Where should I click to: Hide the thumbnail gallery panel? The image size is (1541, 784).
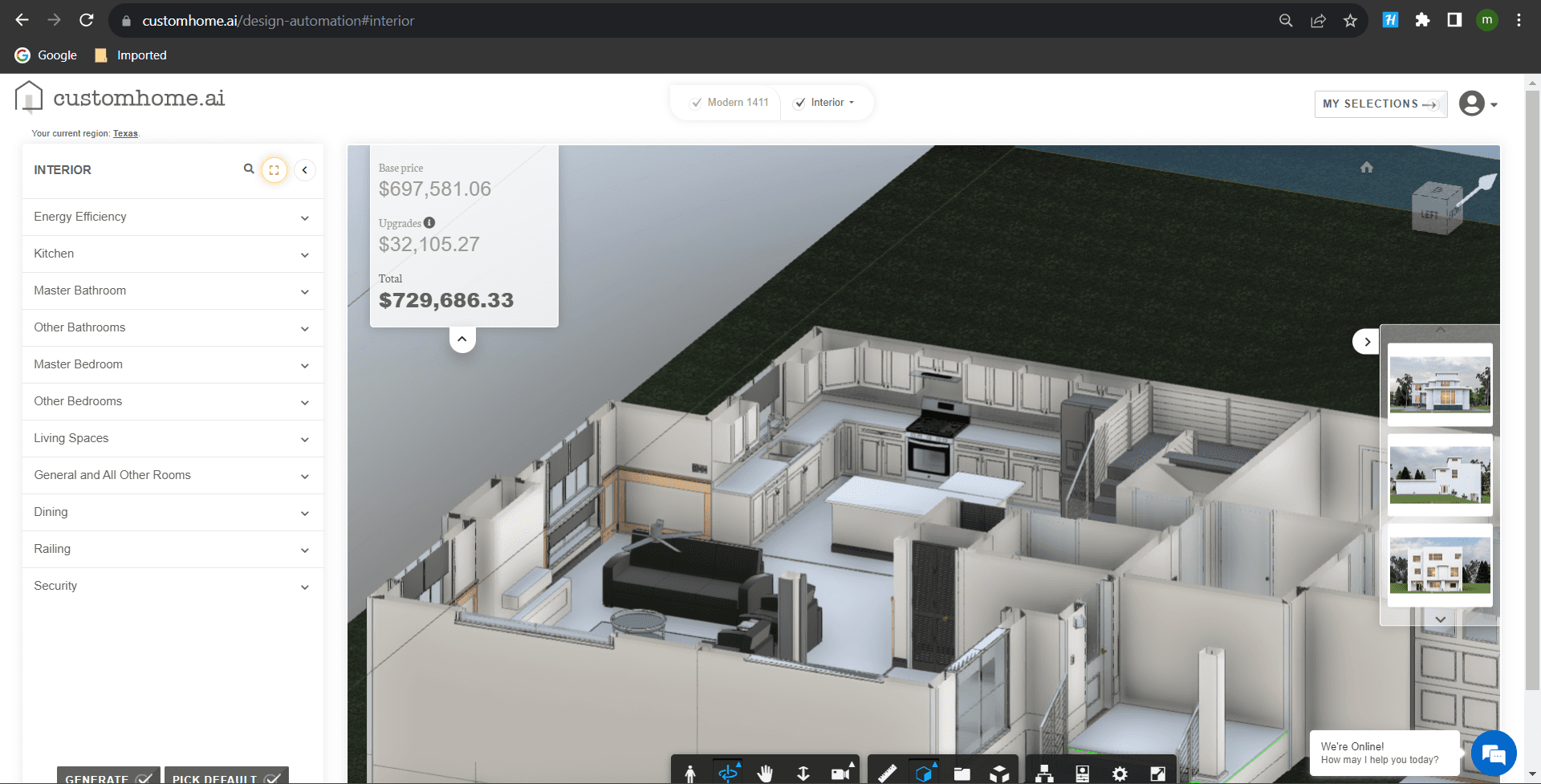[x=1367, y=342]
